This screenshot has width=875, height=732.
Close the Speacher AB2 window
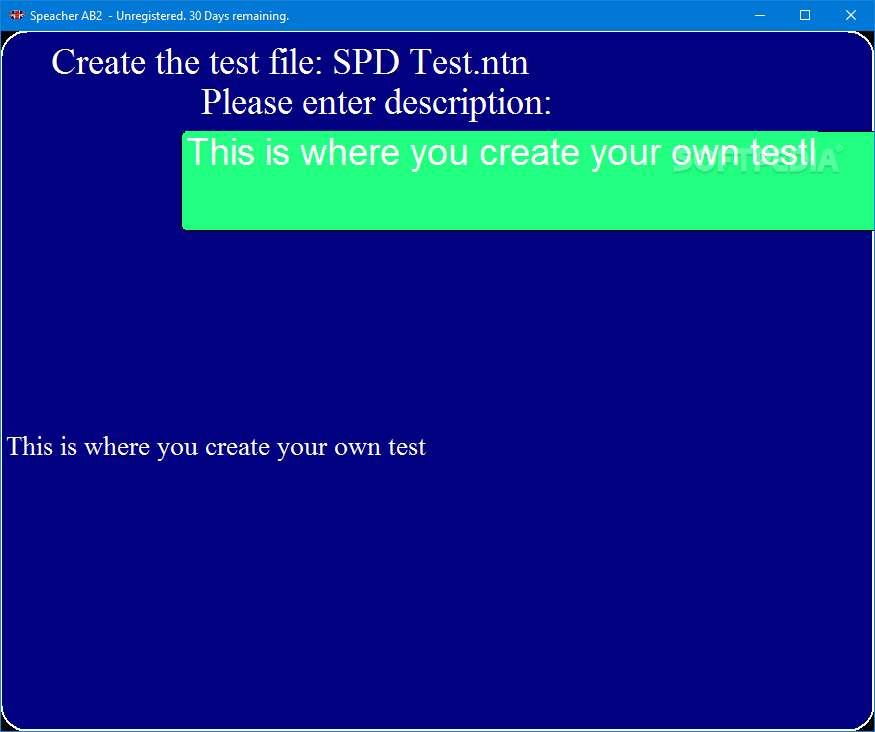(850, 16)
